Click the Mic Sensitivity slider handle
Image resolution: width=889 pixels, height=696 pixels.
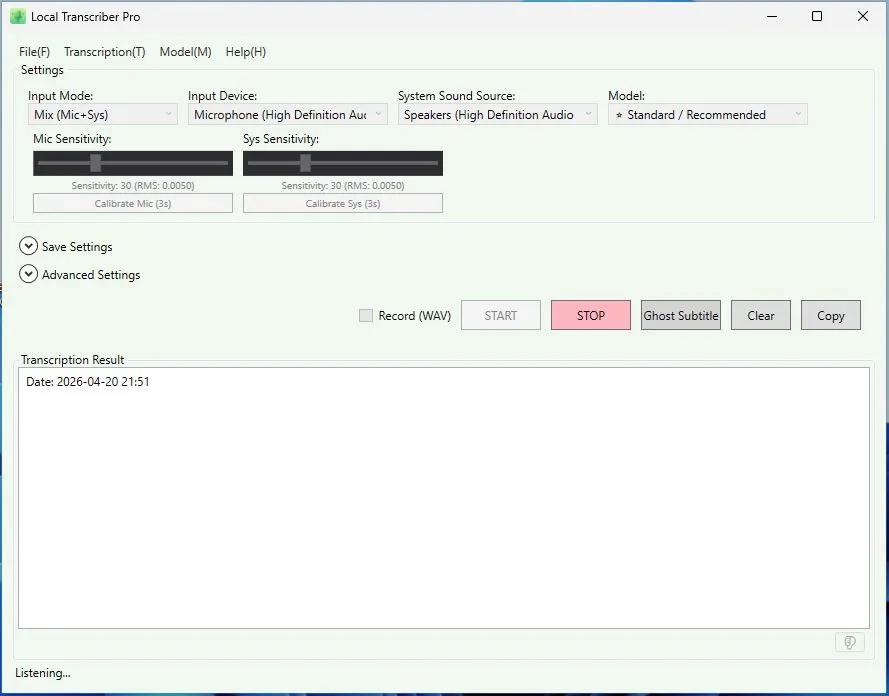pyautogui.click(x=95, y=163)
